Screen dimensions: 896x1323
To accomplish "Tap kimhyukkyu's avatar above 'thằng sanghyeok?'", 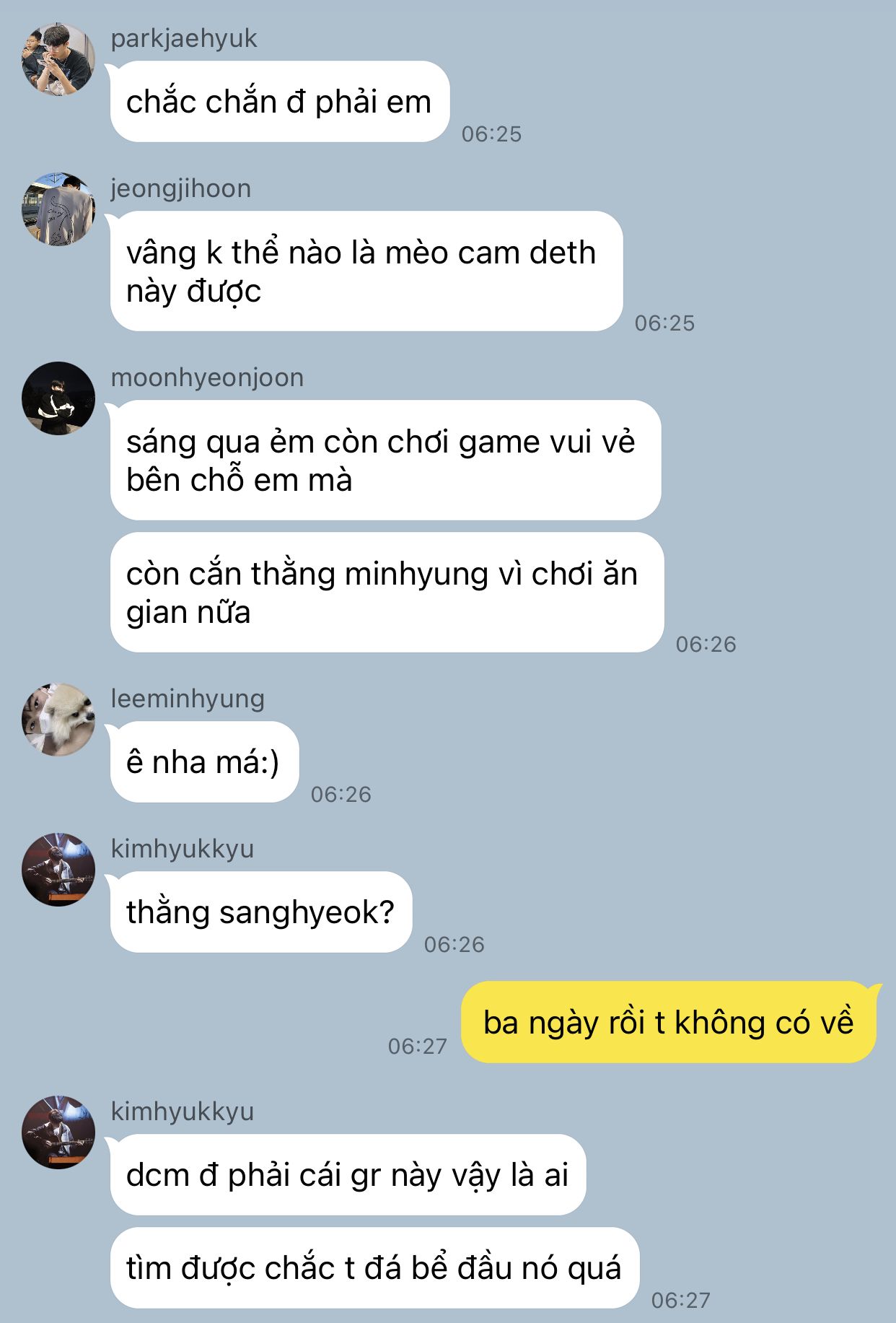I will click(58, 870).
